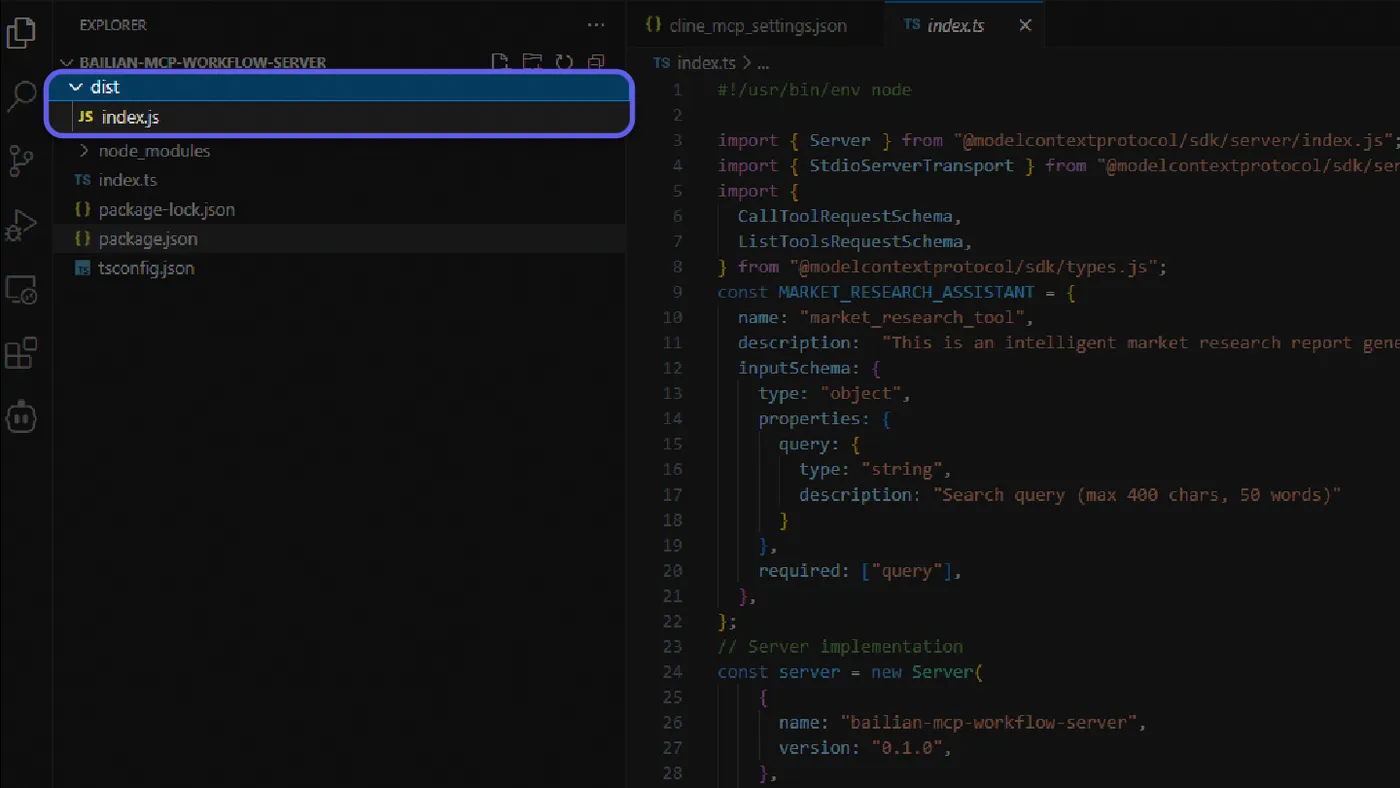Open the Remote Explorer view

[21, 290]
